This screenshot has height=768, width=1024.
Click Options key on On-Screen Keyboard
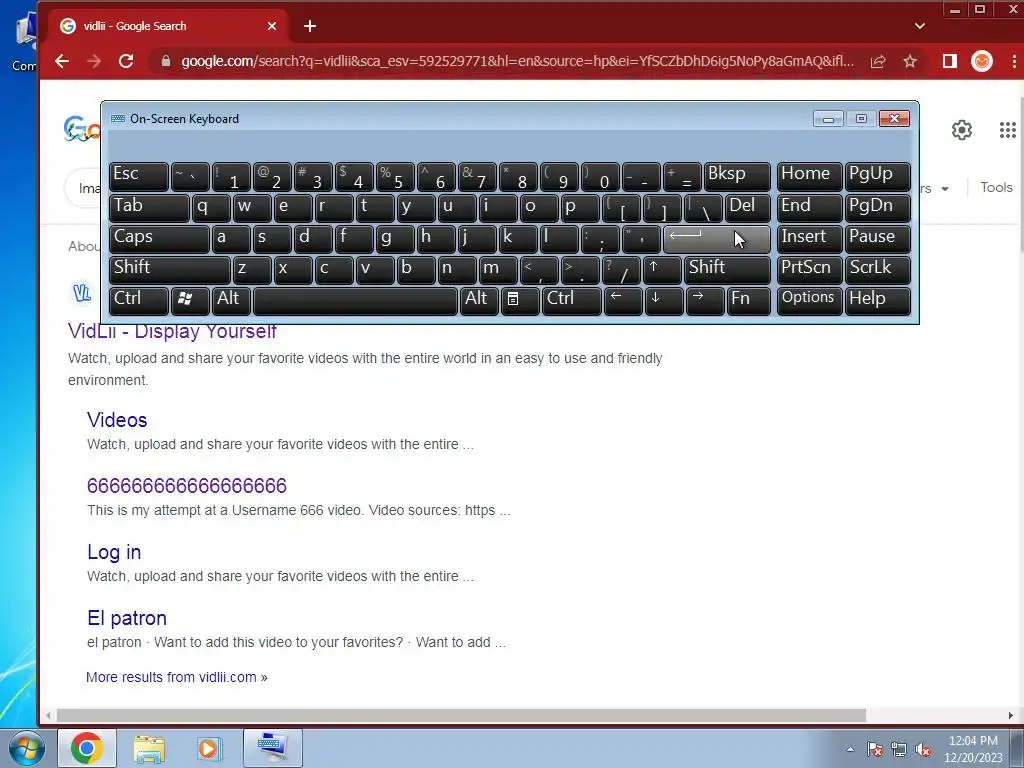809,300
